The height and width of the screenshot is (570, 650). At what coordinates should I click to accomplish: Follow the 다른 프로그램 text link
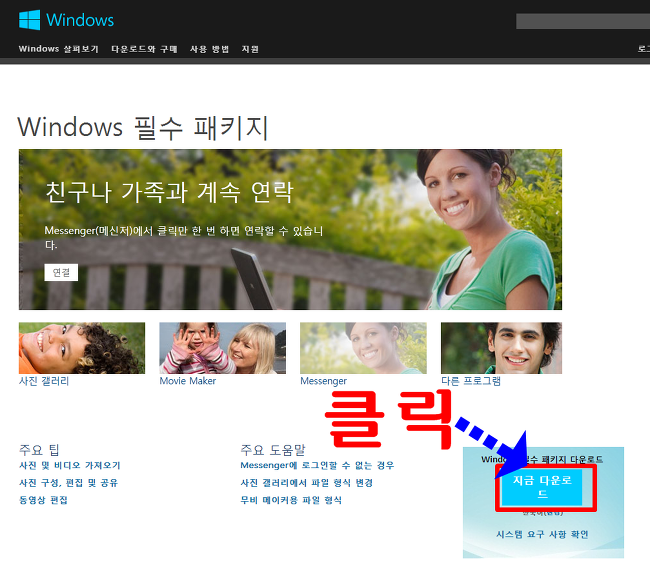point(471,381)
